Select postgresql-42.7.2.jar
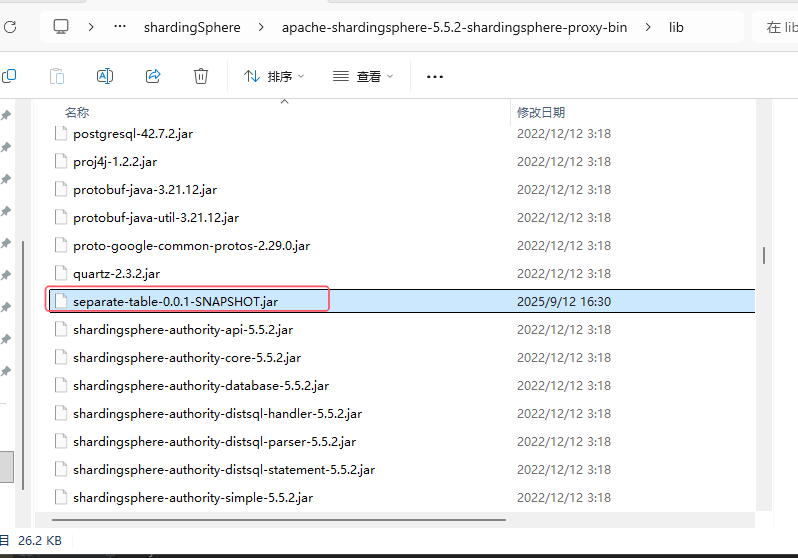Screen dimensions: 798x558 133,134
